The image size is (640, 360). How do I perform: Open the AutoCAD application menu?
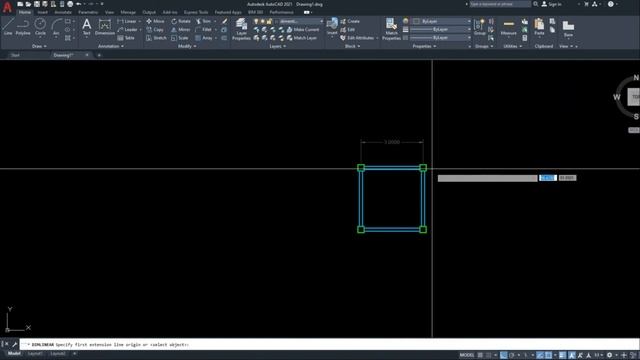(x=7, y=7)
